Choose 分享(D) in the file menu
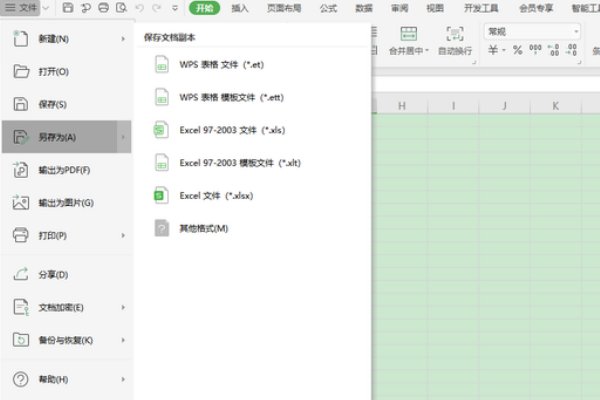Image resolution: width=600 pixels, height=400 pixels. [x=67, y=274]
